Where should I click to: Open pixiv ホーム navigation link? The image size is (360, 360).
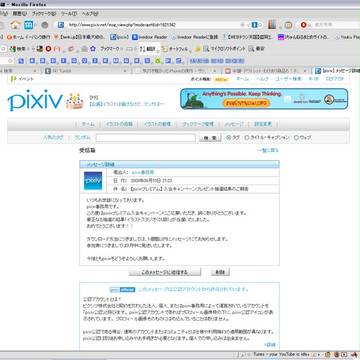pyautogui.click(x=88, y=124)
